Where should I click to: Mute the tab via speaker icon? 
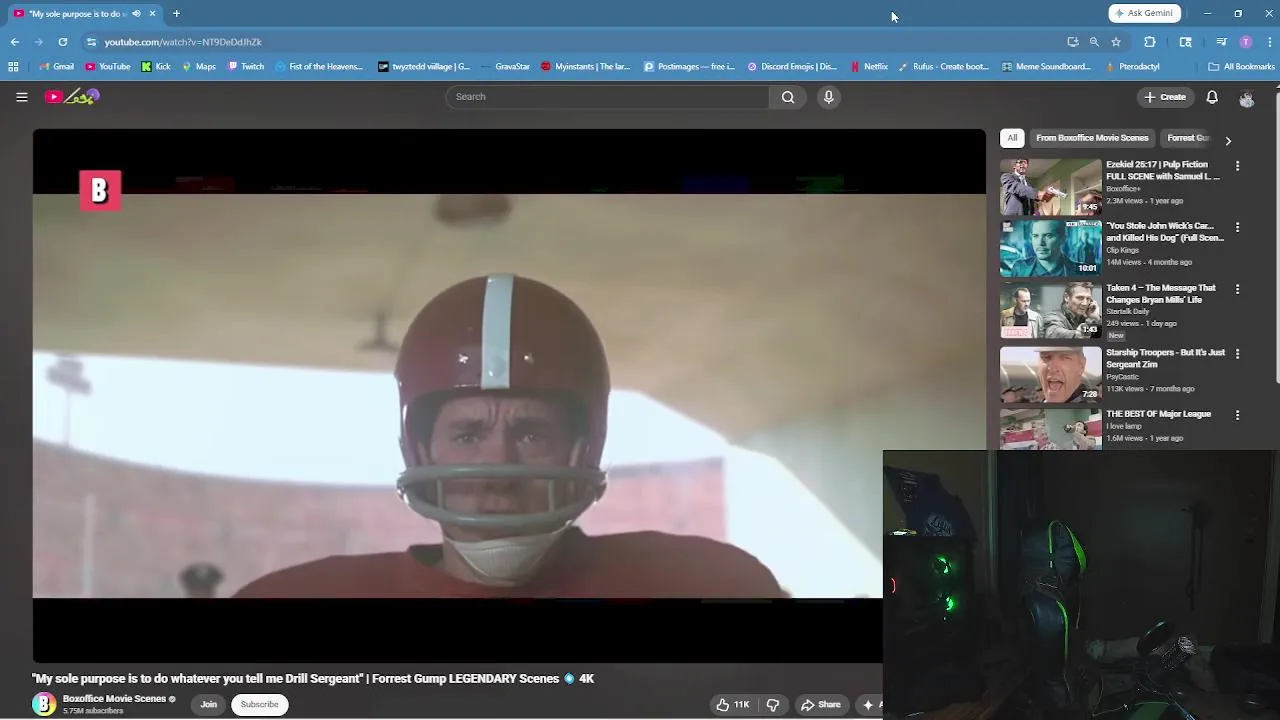click(136, 14)
